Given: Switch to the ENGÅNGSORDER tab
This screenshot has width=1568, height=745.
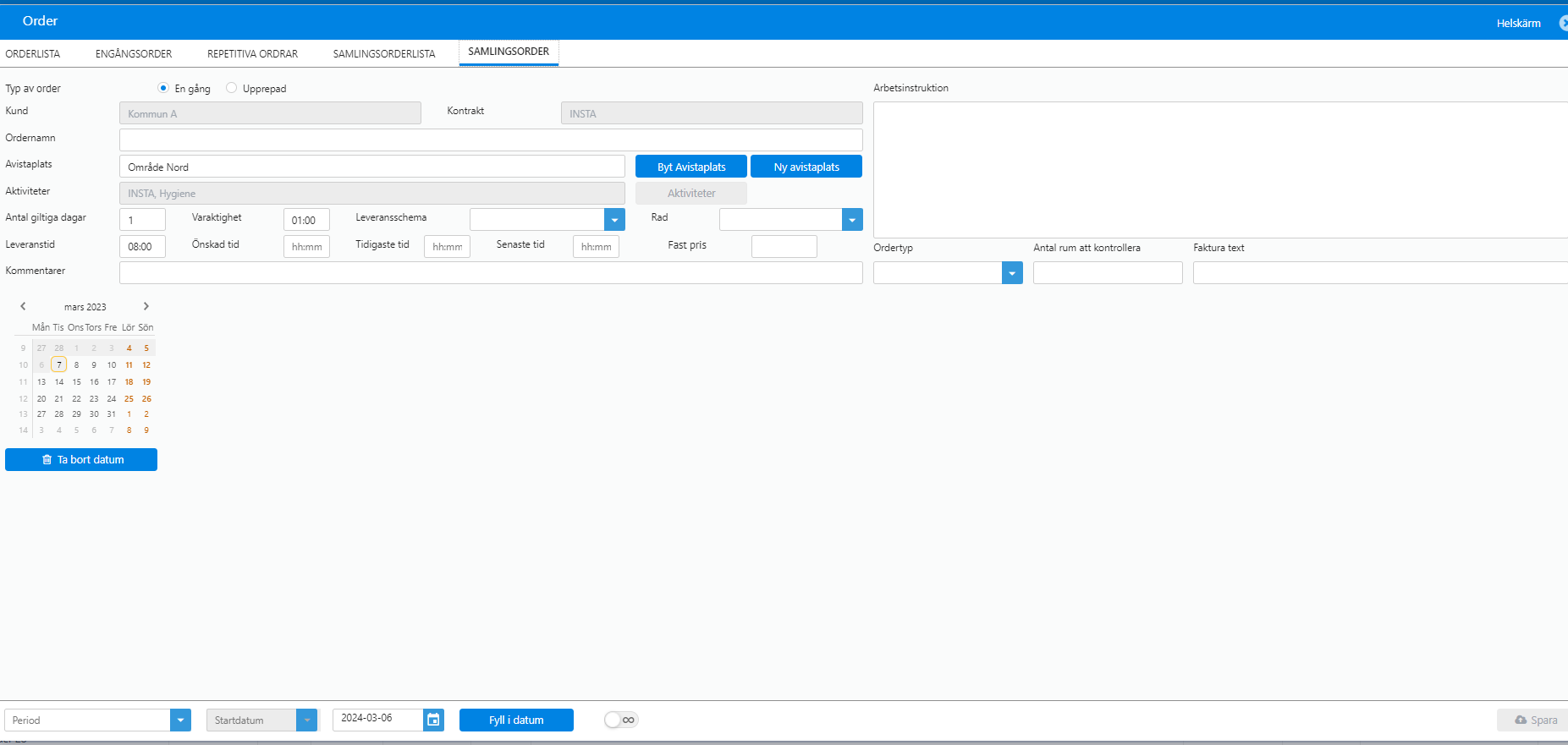Looking at the screenshot, I should (x=134, y=53).
